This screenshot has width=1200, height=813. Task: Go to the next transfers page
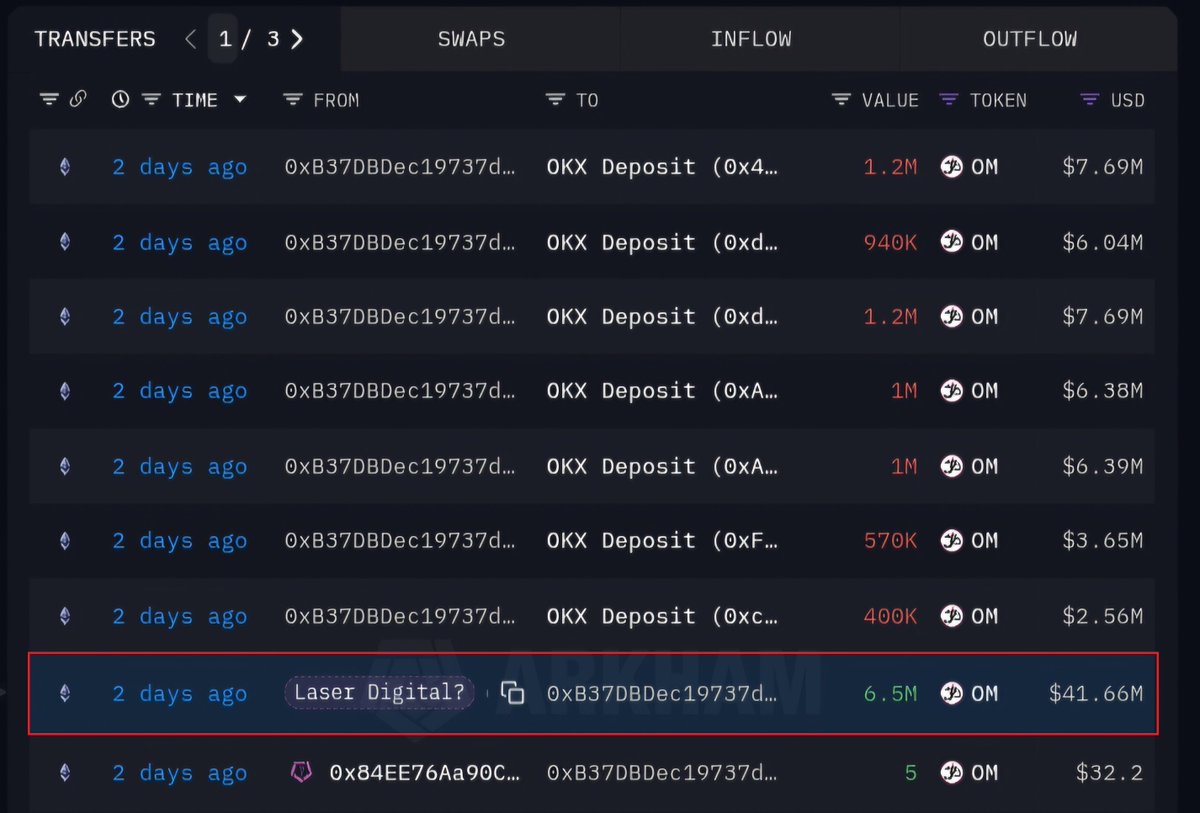(296, 39)
